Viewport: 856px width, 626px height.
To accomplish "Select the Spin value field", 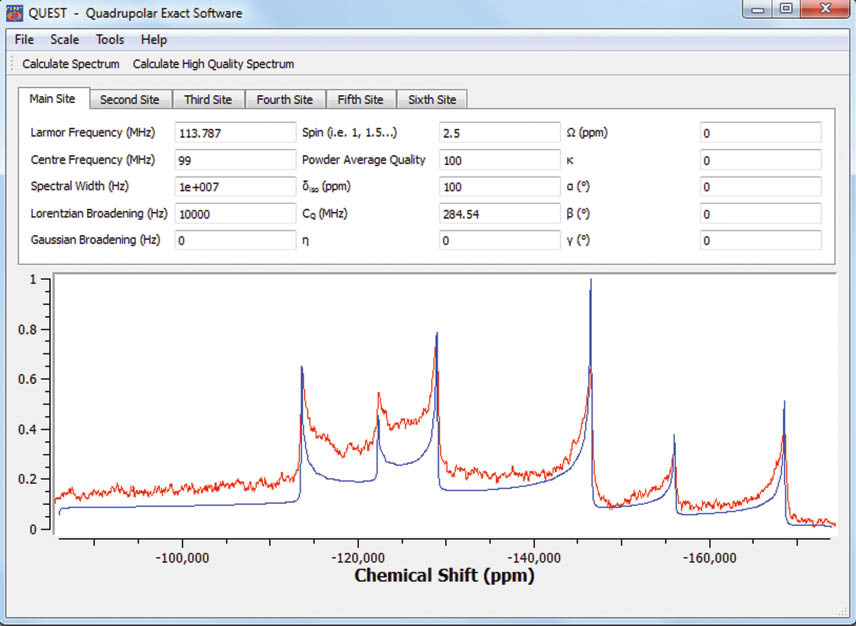I will point(499,133).
